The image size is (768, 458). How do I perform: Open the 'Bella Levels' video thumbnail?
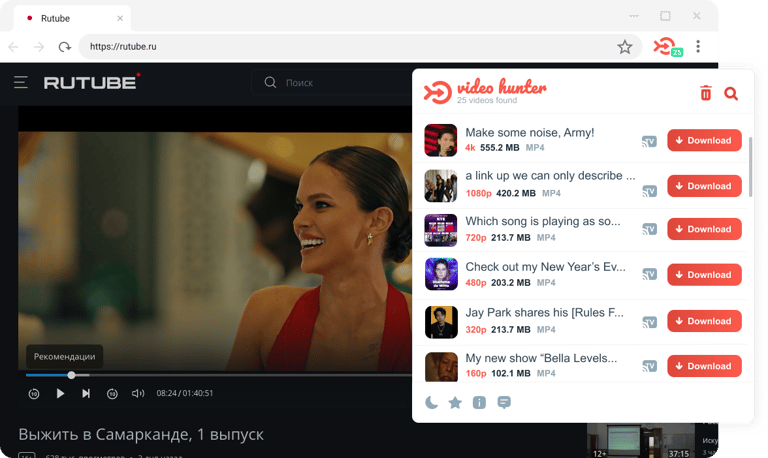point(441,367)
